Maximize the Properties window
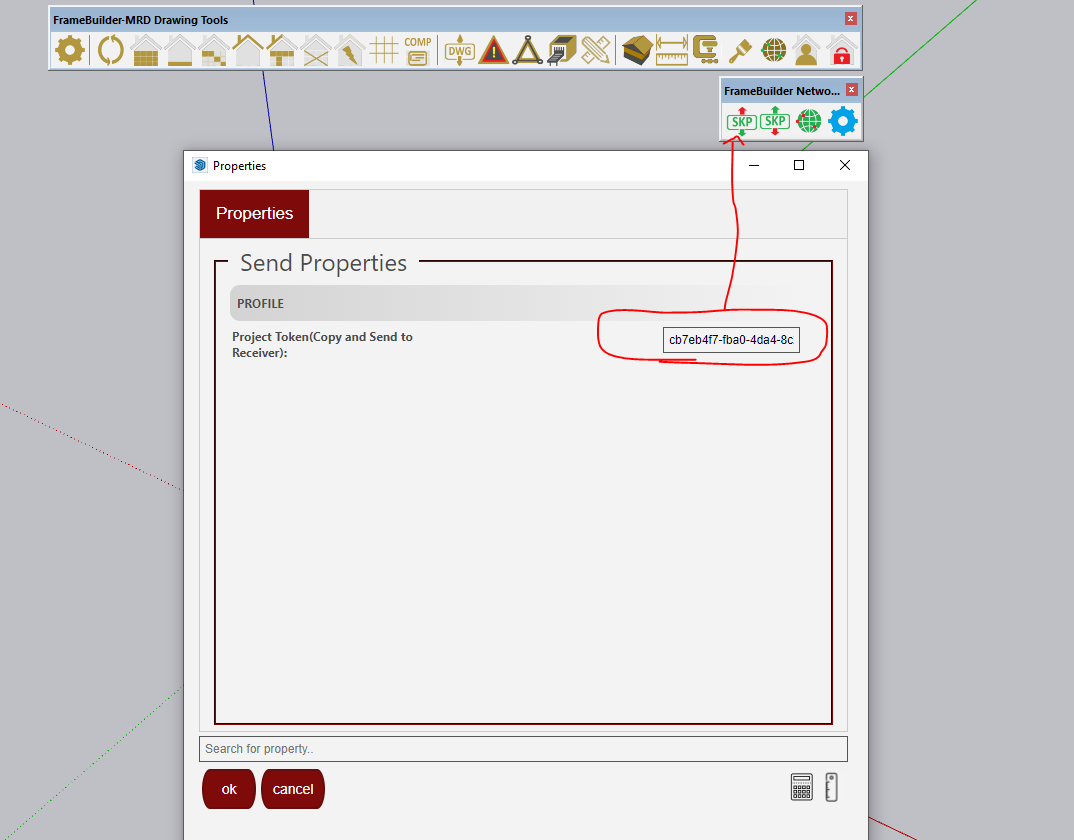 [799, 165]
